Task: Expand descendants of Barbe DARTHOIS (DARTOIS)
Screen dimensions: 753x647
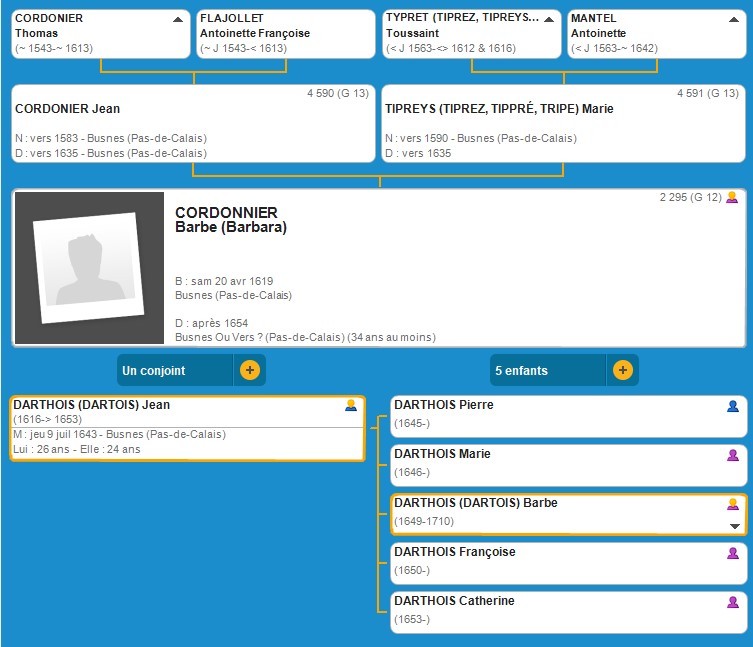Action: [735, 526]
